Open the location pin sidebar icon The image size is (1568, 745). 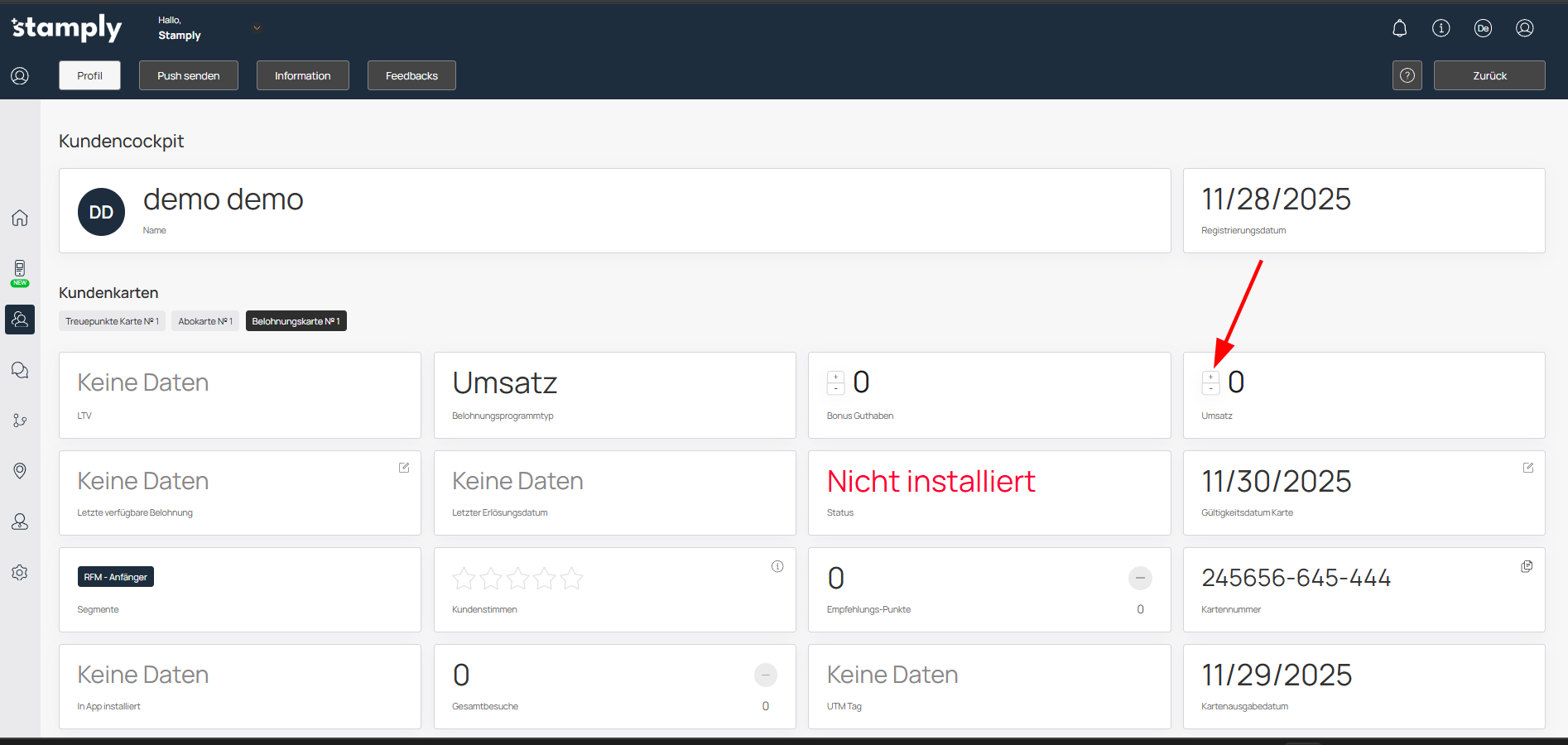(20, 471)
